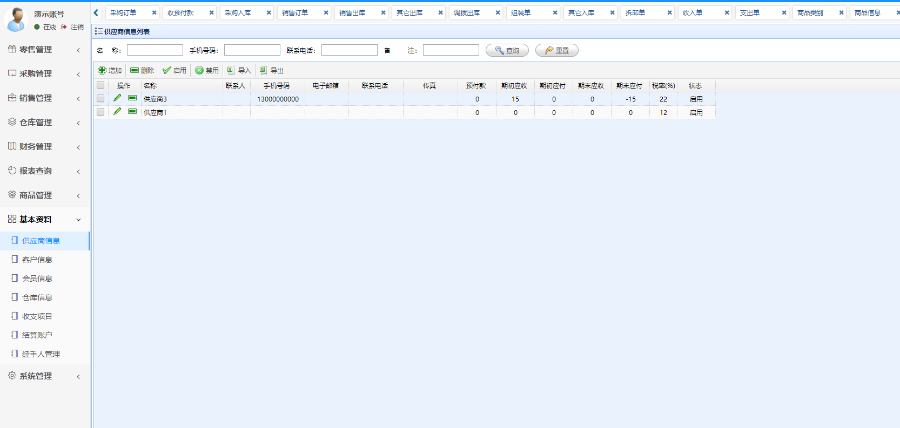This screenshot has height=428, width=900.
Task: Tick the checkbox for the 供应商1 row
Action: point(101,112)
